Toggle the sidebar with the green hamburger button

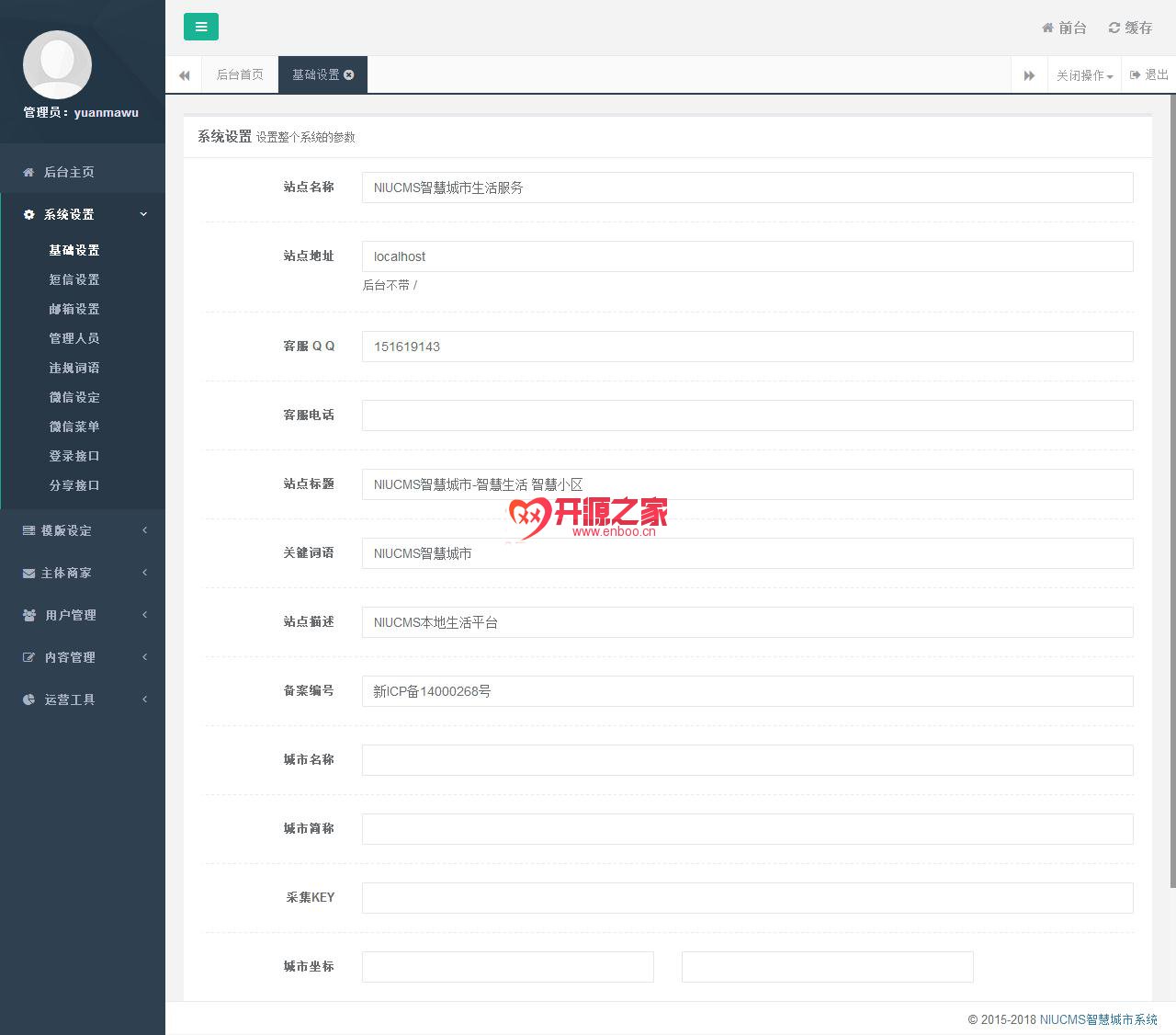click(201, 28)
